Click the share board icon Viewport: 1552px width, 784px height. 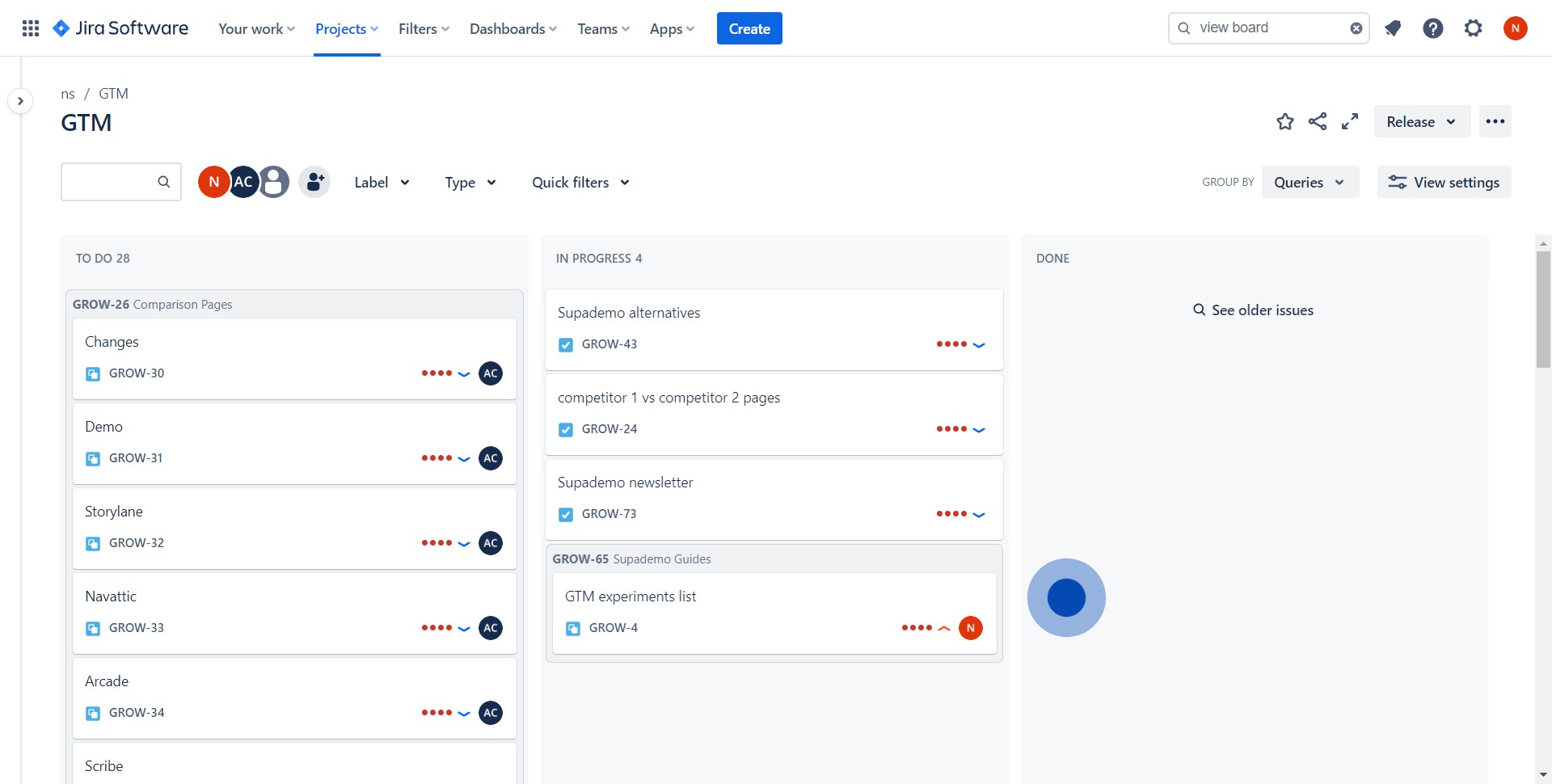click(1318, 122)
